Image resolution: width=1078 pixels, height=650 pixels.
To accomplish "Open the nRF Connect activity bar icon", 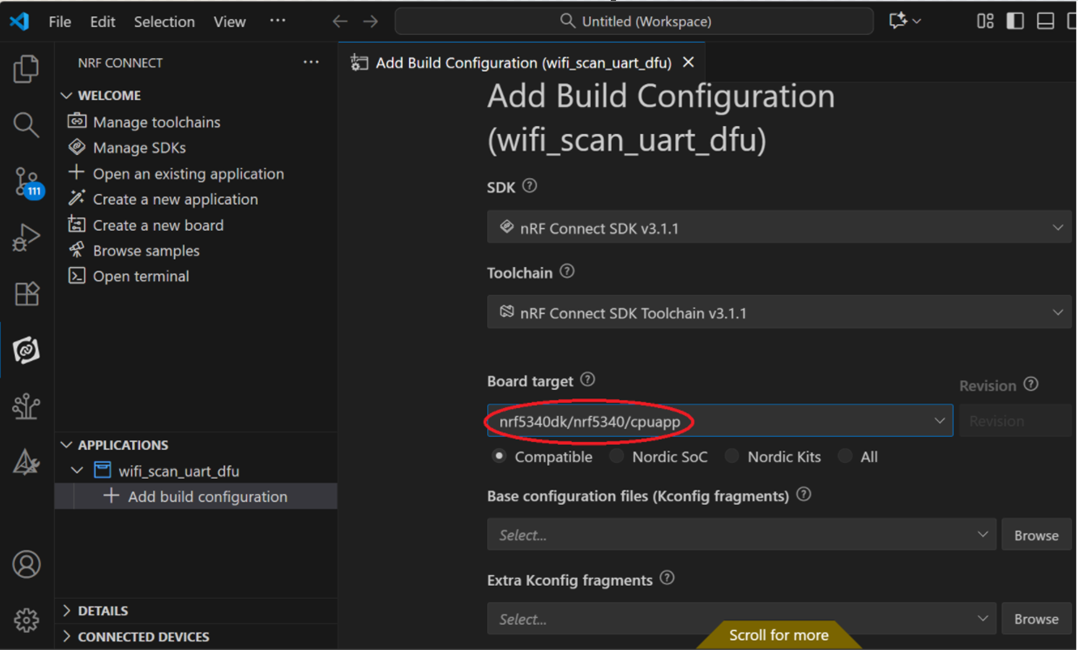I will [26, 350].
